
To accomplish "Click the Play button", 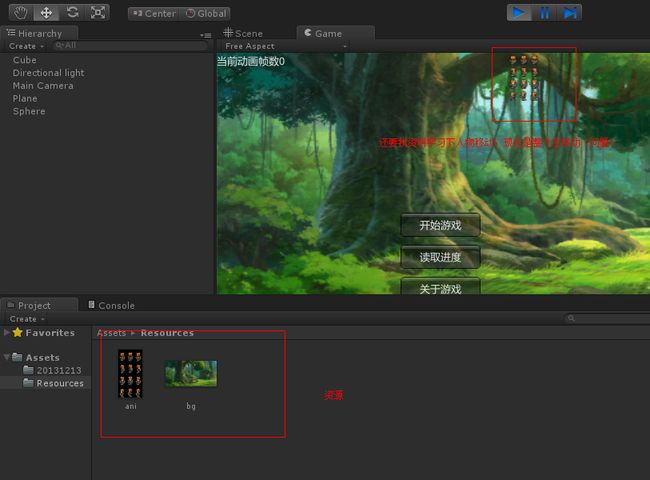I will [519, 13].
